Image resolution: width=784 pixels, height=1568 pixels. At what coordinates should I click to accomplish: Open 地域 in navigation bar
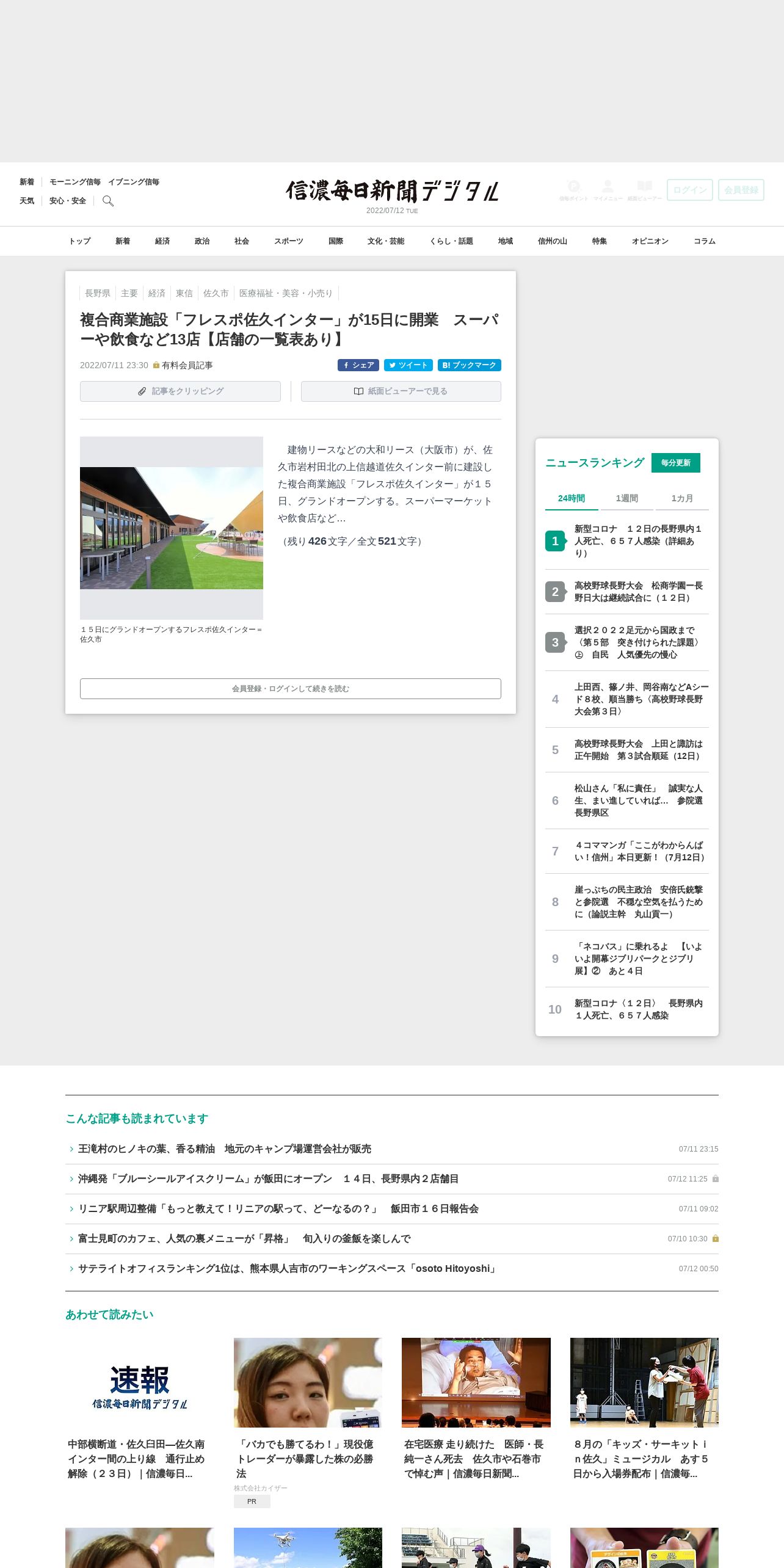pyautogui.click(x=506, y=241)
